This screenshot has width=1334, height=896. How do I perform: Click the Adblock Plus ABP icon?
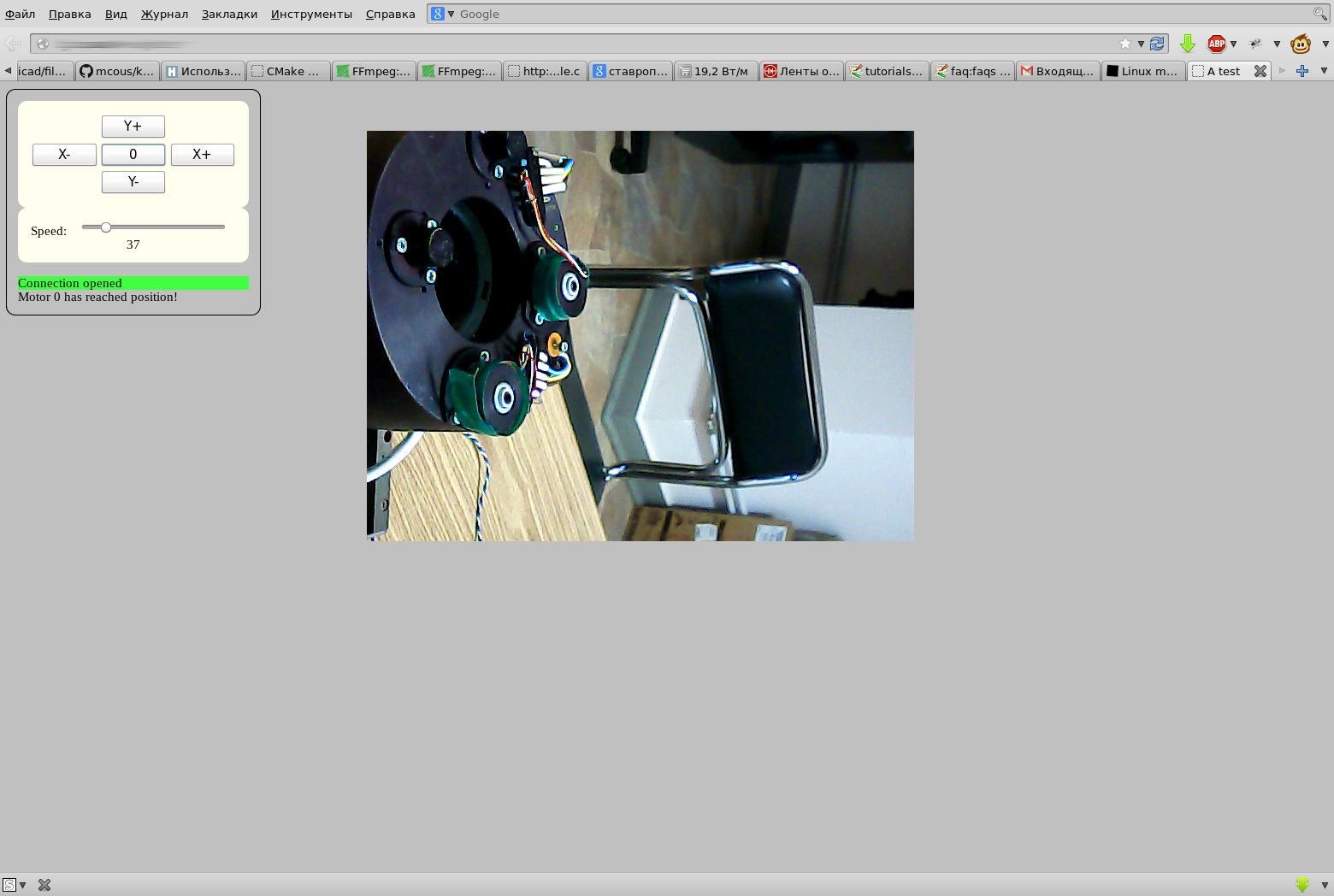1216,44
